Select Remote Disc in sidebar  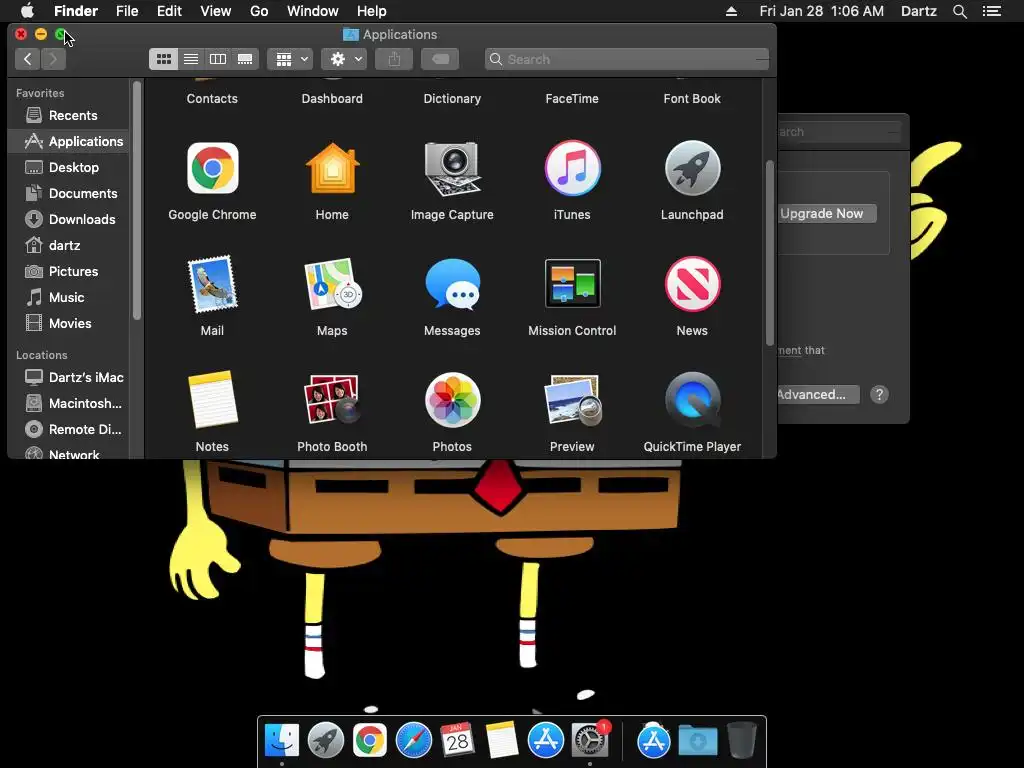(x=69, y=430)
